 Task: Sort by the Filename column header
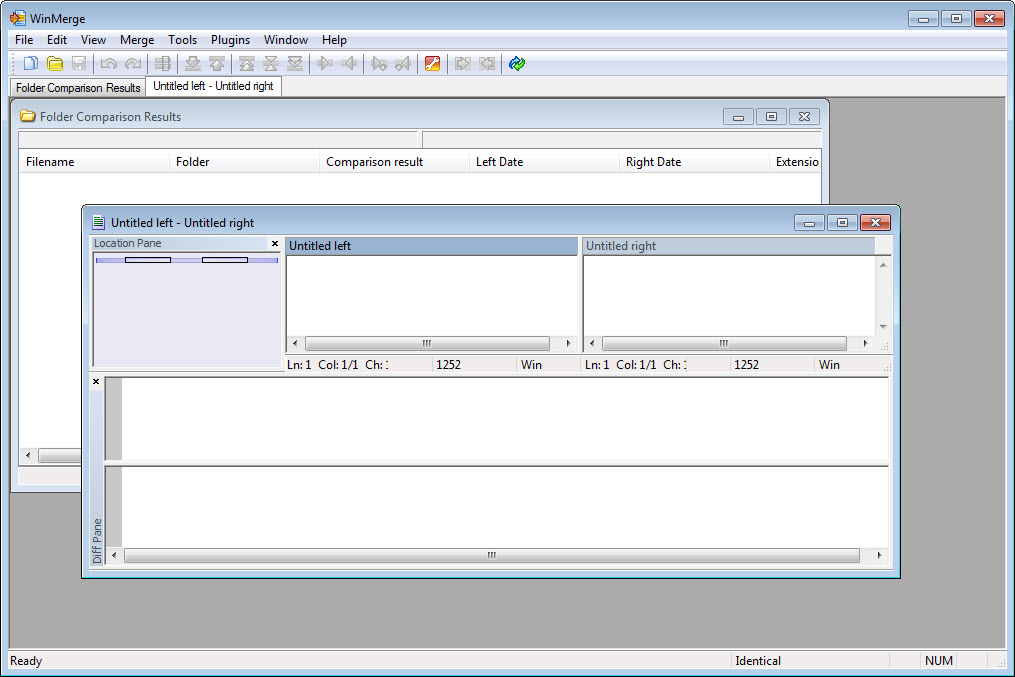click(95, 162)
